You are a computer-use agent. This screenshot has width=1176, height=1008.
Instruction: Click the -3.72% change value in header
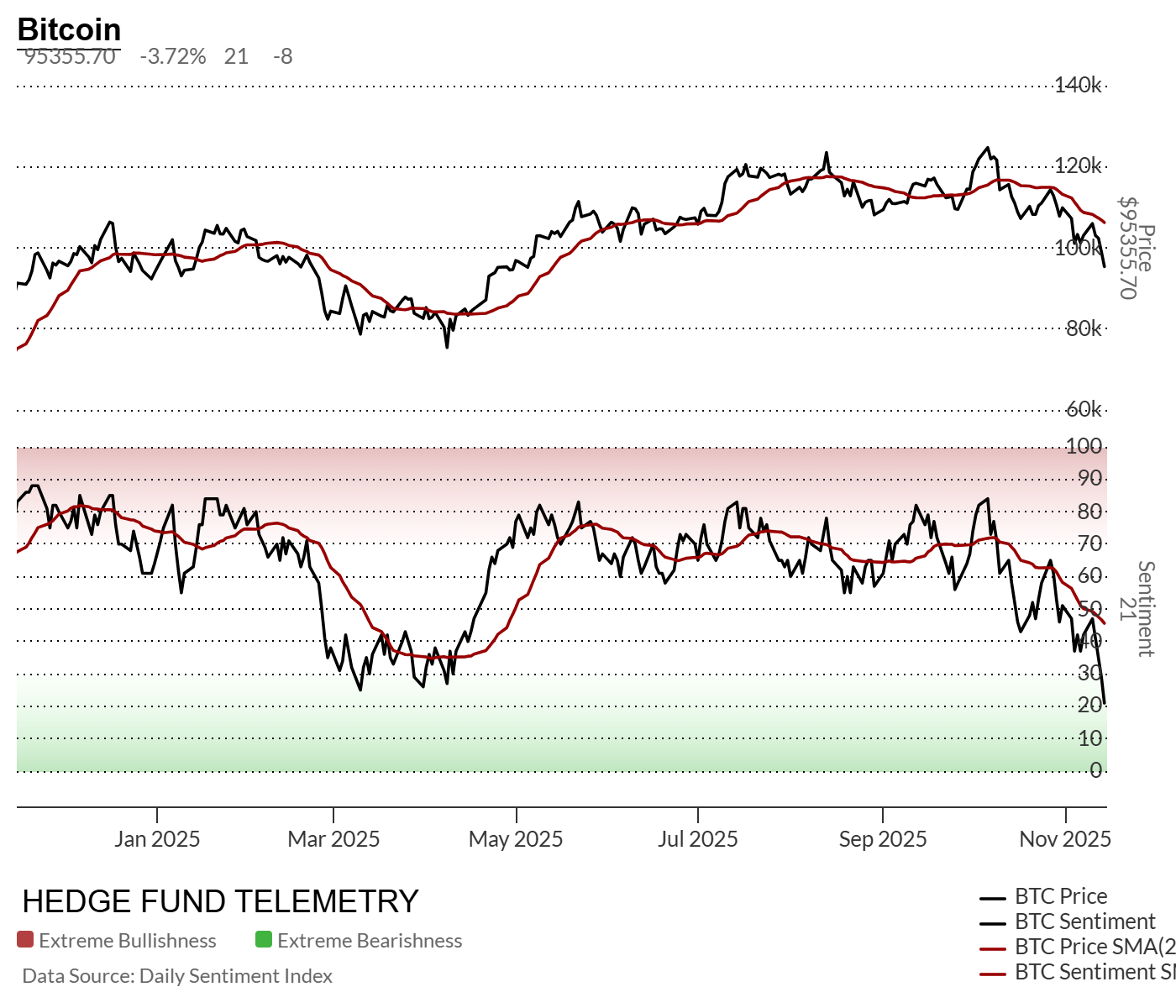172,56
